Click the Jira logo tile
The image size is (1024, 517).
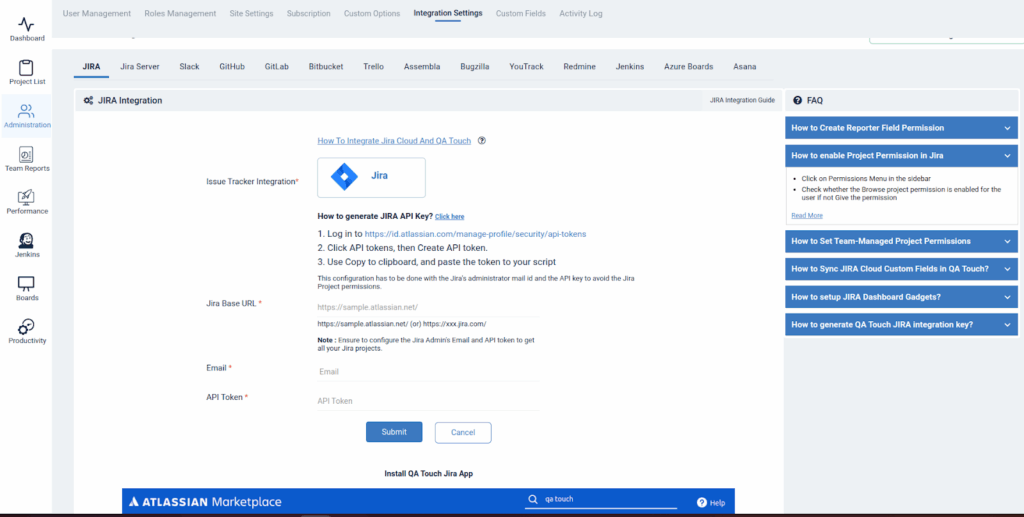[x=371, y=177]
